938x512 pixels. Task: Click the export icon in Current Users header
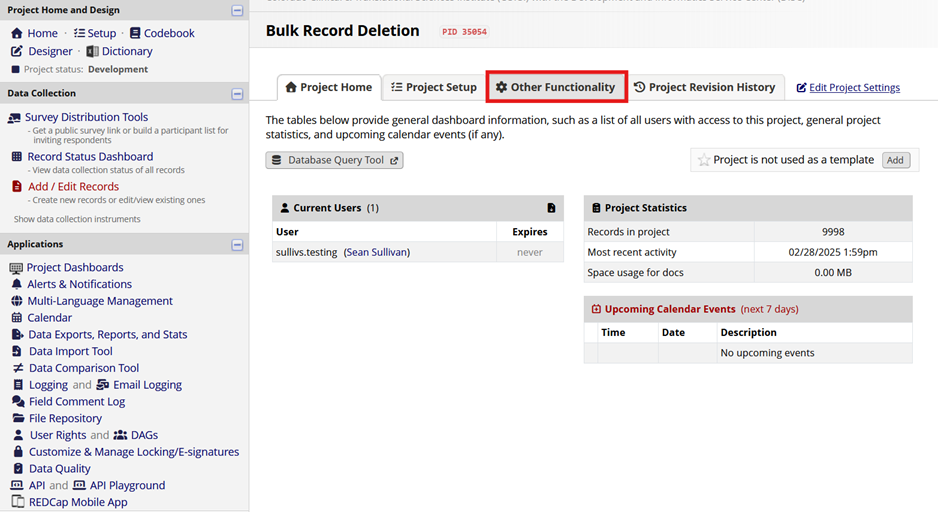tap(551, 208)
